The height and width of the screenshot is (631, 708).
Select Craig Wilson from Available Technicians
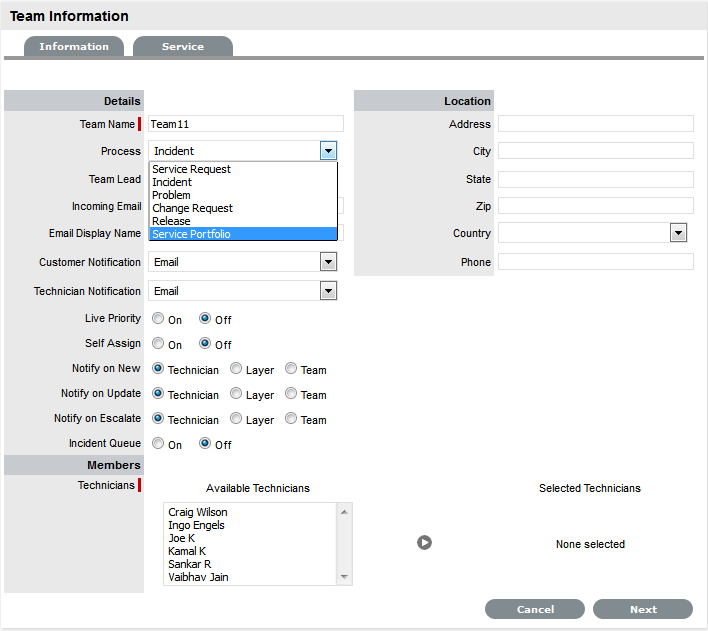(198, 512)
